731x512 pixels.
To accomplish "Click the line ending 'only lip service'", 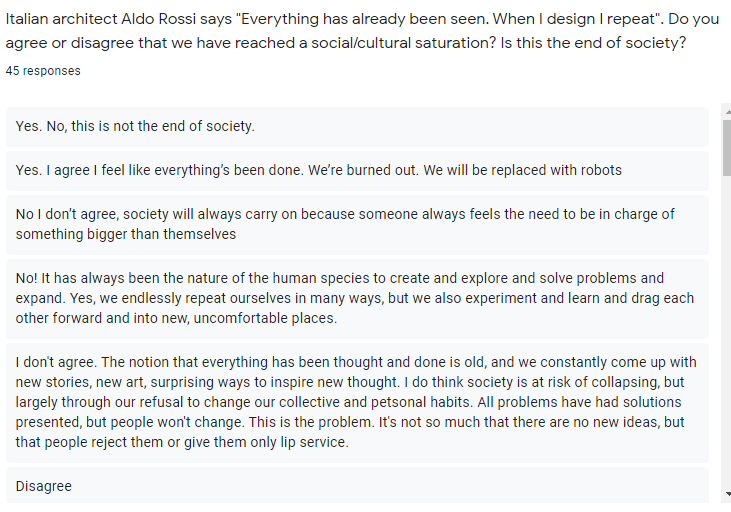I will pyautogui.click(x=182, y=442).
